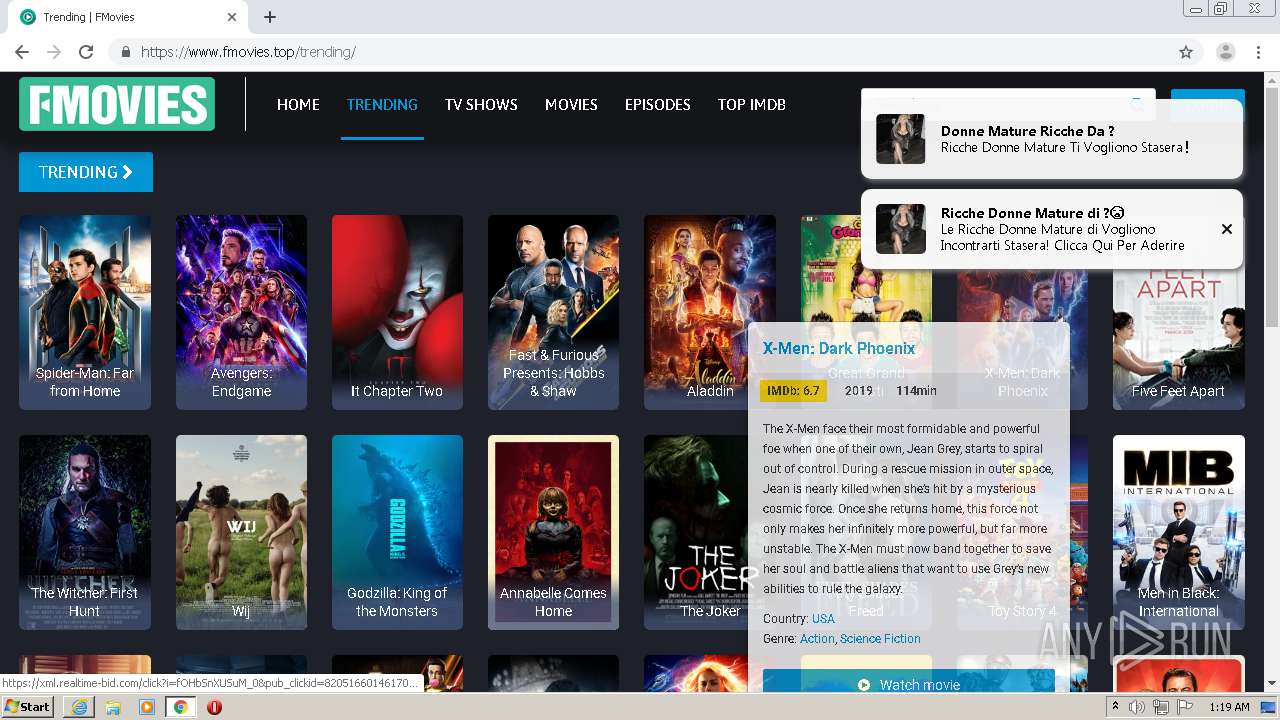The height and width of the screenshot is (720, 1280).
Task: Open MOVIES nav item
Action: click(x=571, y=104)
